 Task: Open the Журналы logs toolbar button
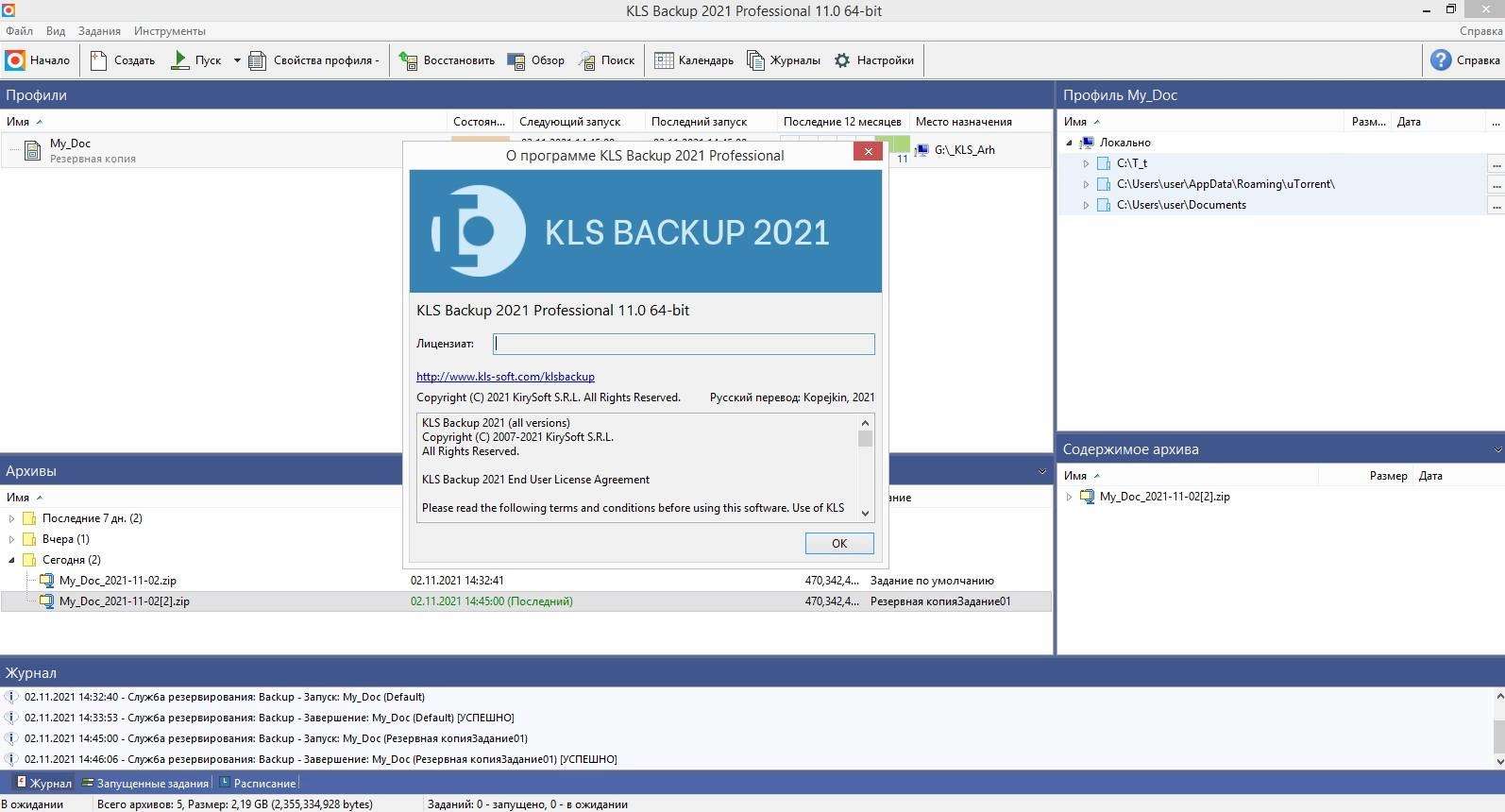(784, 60)
